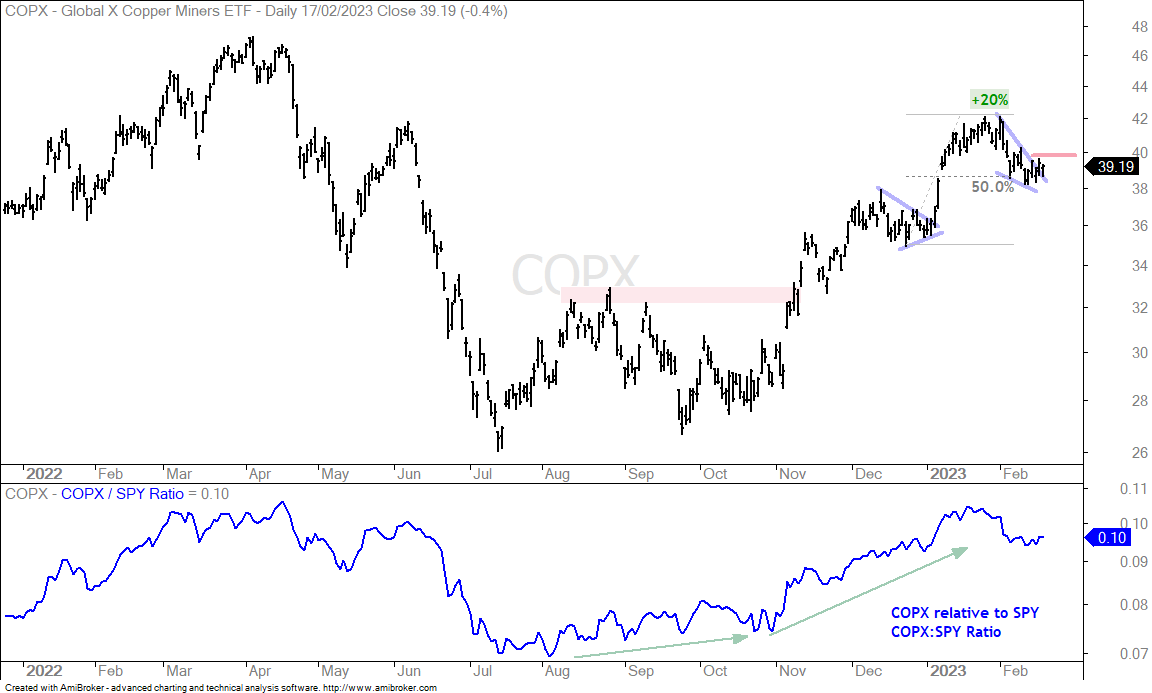Click the COPX relative to SPY annotation text
The height and width of the screenshot is (693, 1152).
pos(965,613)
